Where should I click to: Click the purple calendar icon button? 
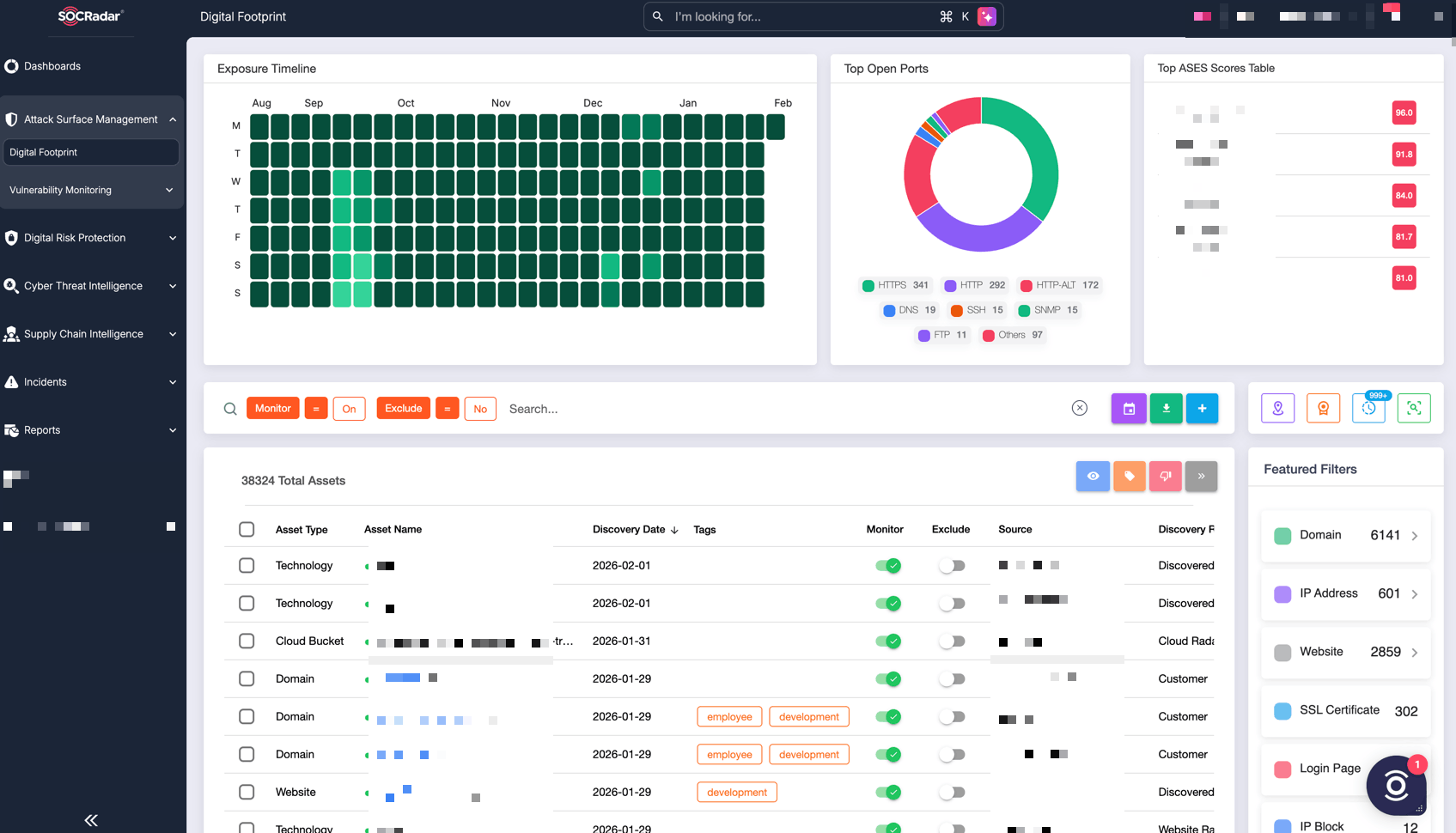pyautogui.click(x=1129, y=409)
